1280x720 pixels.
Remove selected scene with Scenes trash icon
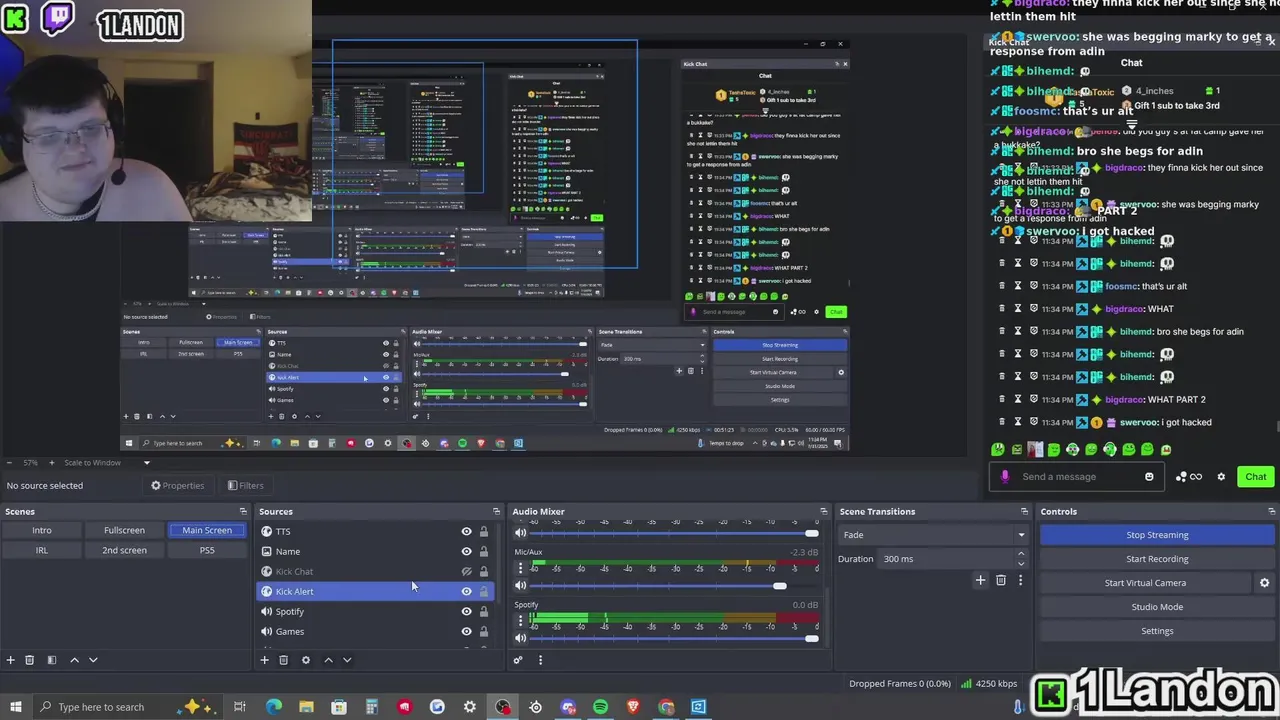tap(30, 660)
